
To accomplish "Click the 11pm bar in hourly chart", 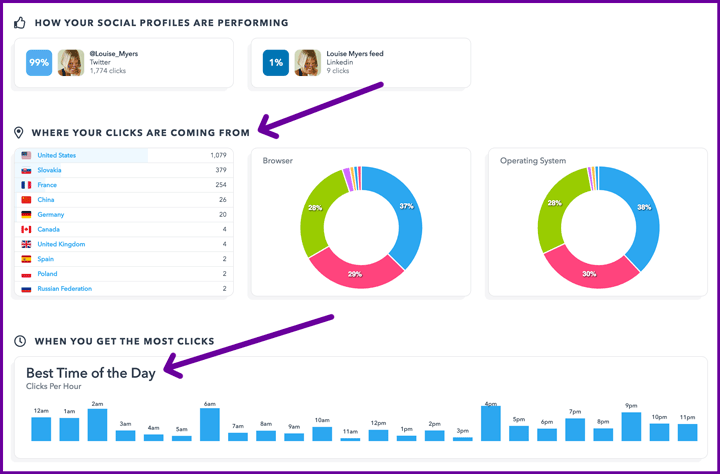I will pos(687,433).
